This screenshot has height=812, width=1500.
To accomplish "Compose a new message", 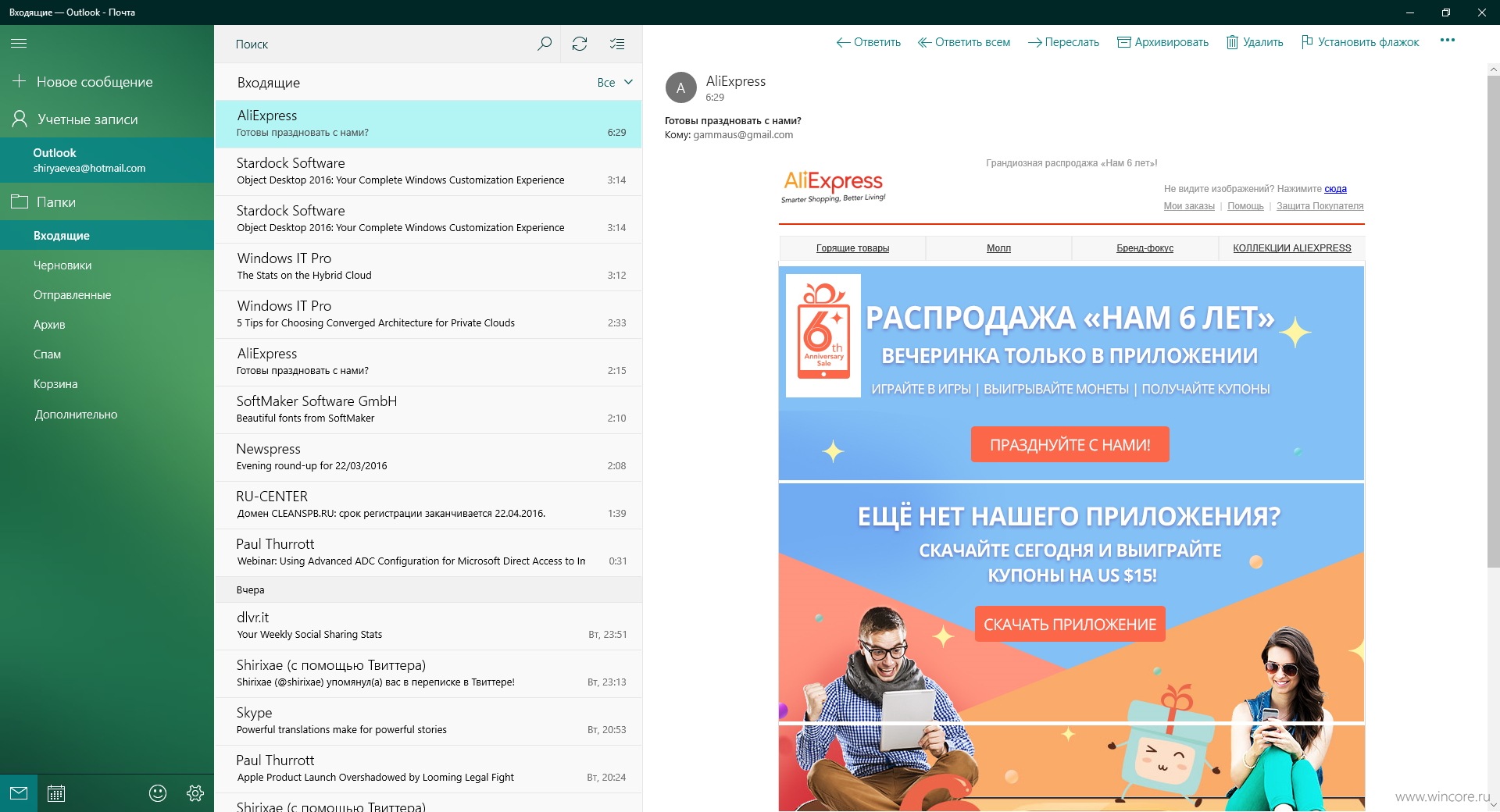I will click(107, 82).
